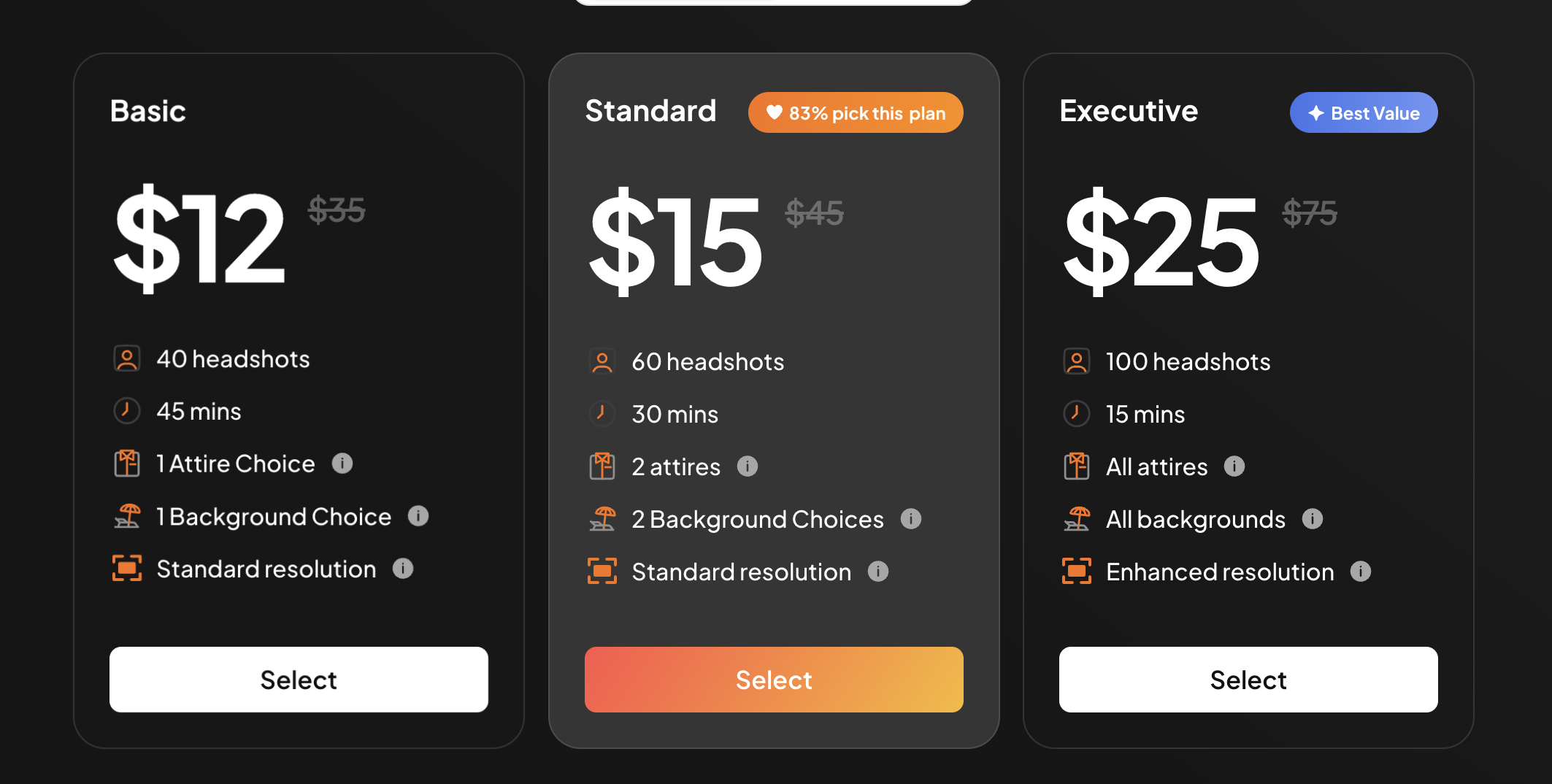1552x784 pixels.
Task: Open info tooltip for 2 Background Choices
Action: 911,518
